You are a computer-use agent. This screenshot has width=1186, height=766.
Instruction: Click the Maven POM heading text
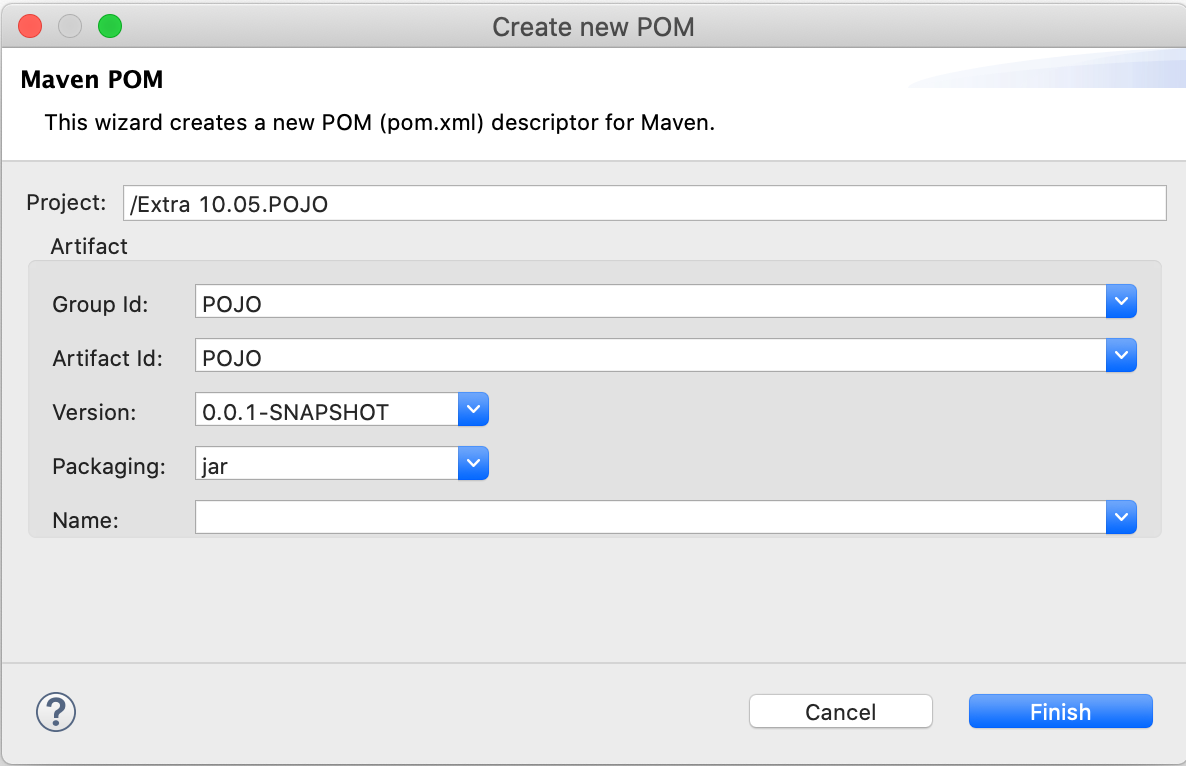pos(92,79)
